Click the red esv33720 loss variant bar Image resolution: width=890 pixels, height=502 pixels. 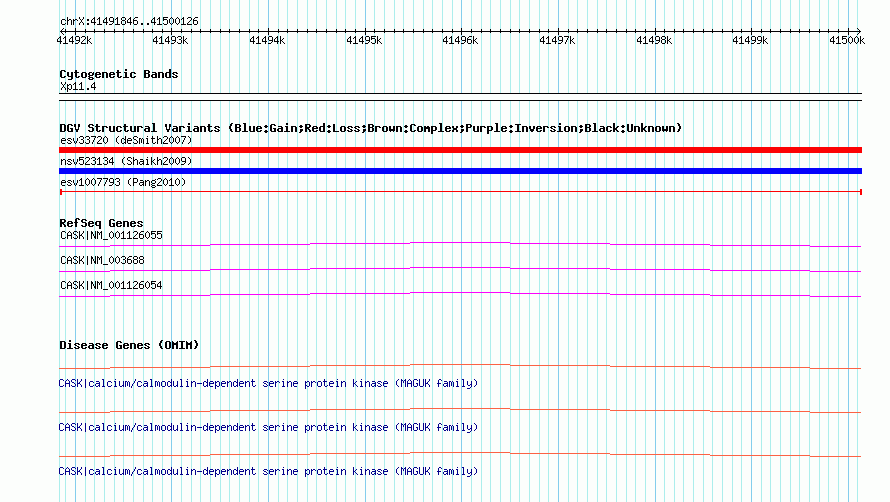tap(460, 150)
